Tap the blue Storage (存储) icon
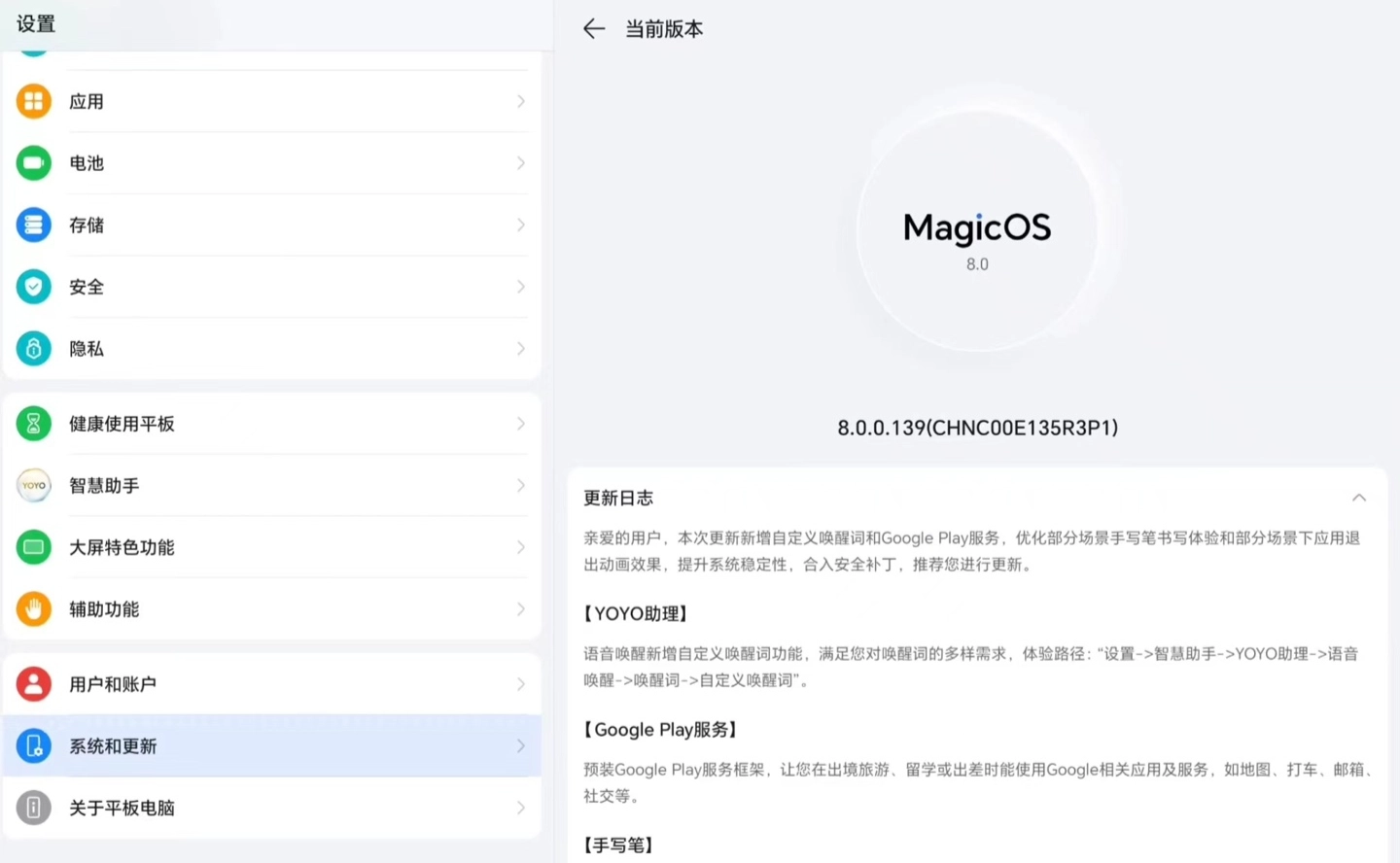Viewport: 1400px width, 863px height. [x=34, y=224]
